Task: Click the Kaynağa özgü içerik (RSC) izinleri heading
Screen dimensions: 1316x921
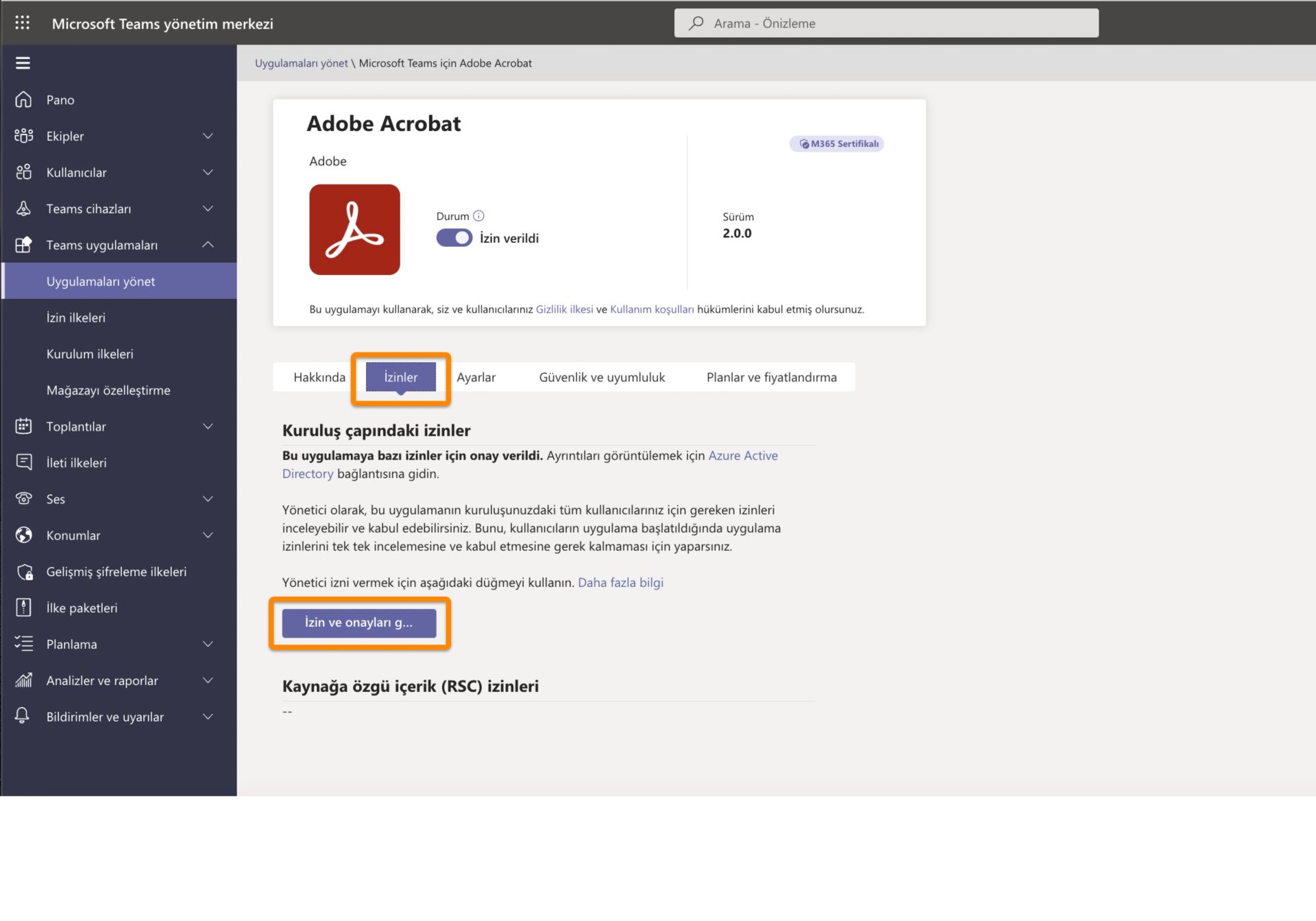Action: pos(411,686)
